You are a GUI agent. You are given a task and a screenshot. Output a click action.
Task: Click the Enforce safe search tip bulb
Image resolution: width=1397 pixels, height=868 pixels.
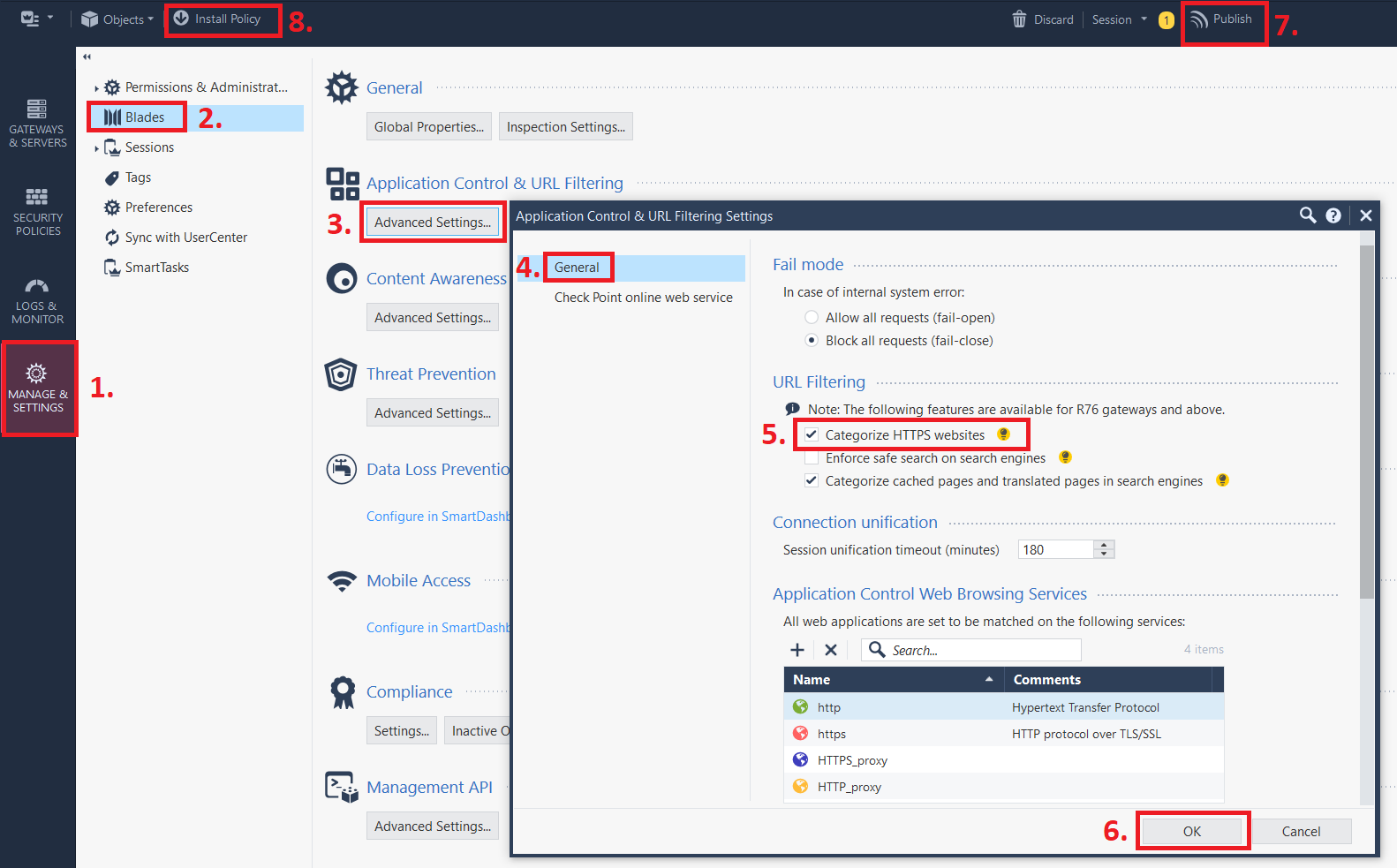click(x=1065, y=457)
